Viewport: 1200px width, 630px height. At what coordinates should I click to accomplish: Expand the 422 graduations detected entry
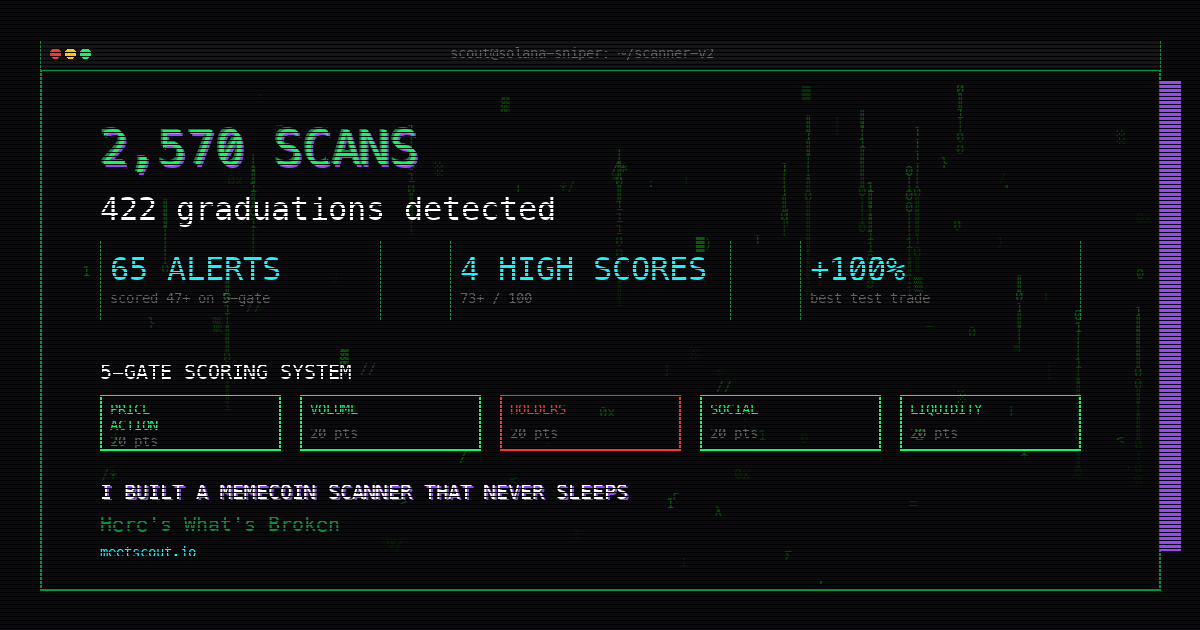click(328, 209)
